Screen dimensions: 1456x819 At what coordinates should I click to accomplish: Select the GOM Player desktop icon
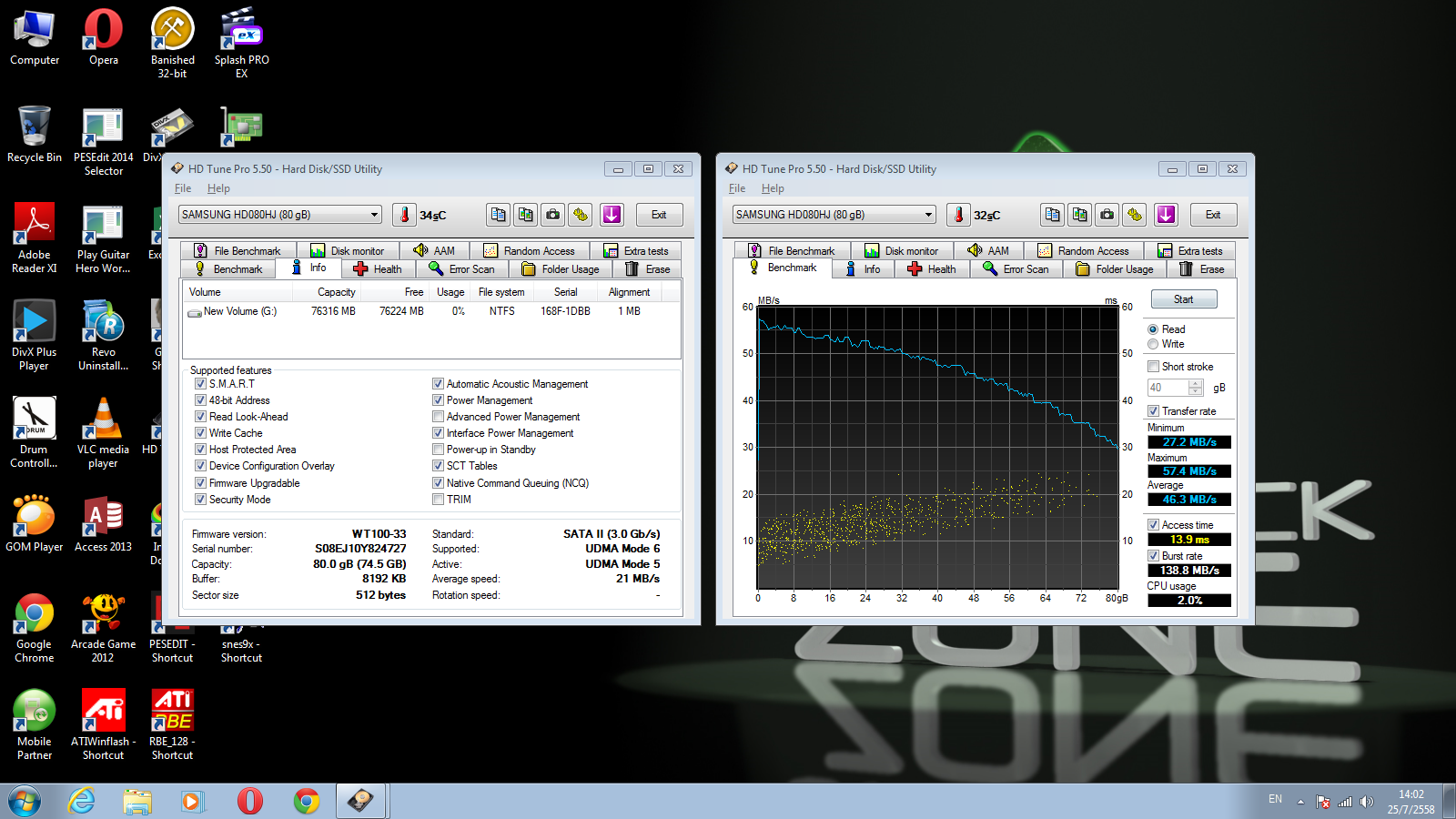(35, 524)
